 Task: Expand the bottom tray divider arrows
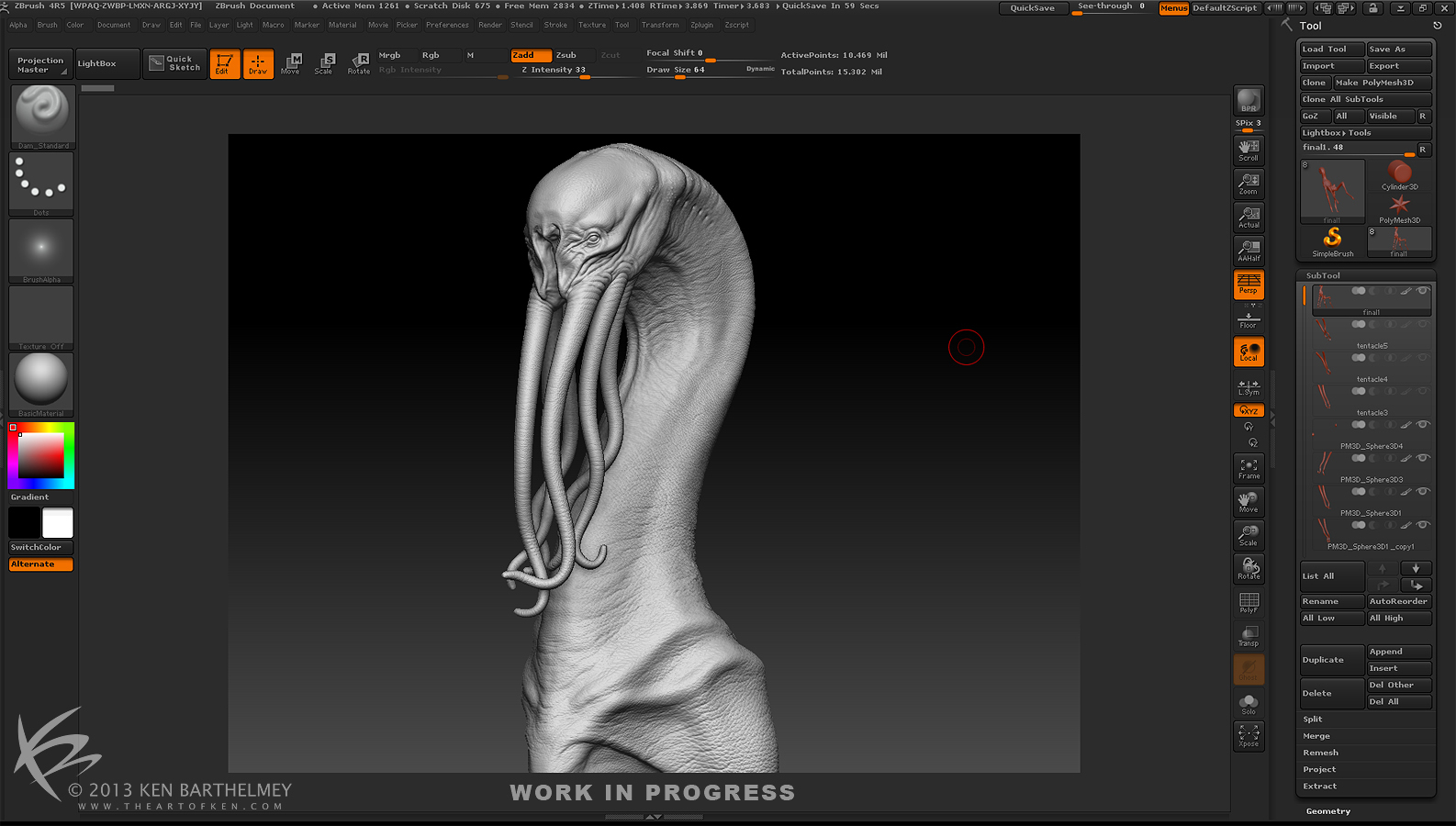pyautogui.click(x=654, y=816)
